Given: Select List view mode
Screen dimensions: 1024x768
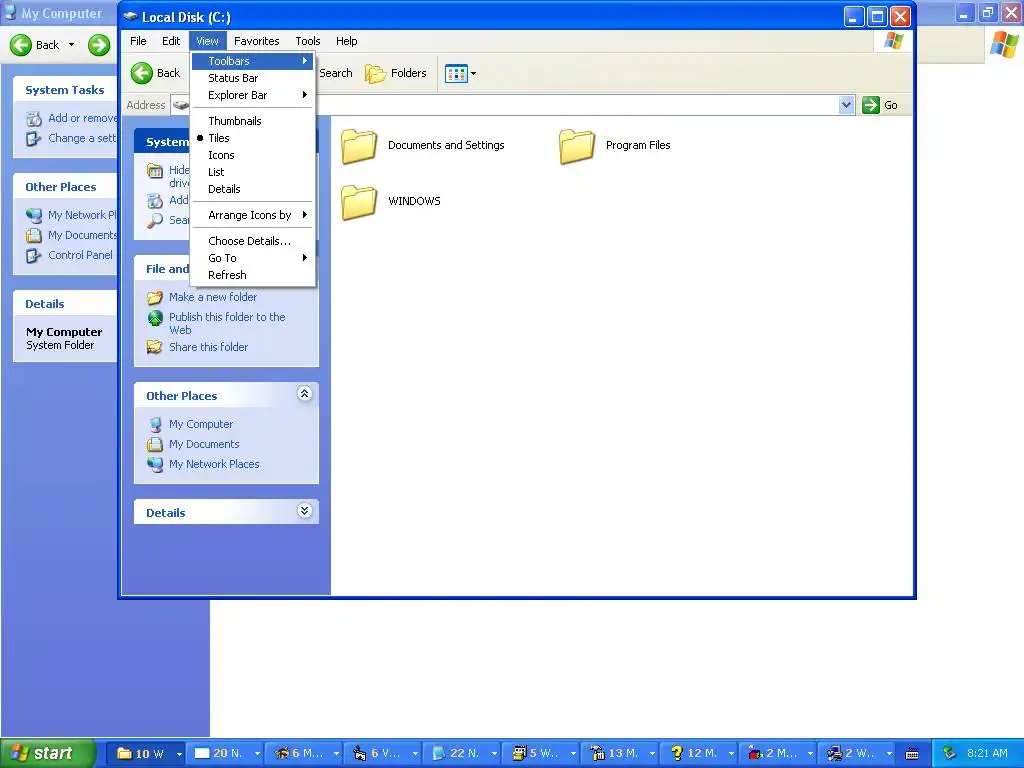Looking at the screenshot, I should [x=253, y=172].
